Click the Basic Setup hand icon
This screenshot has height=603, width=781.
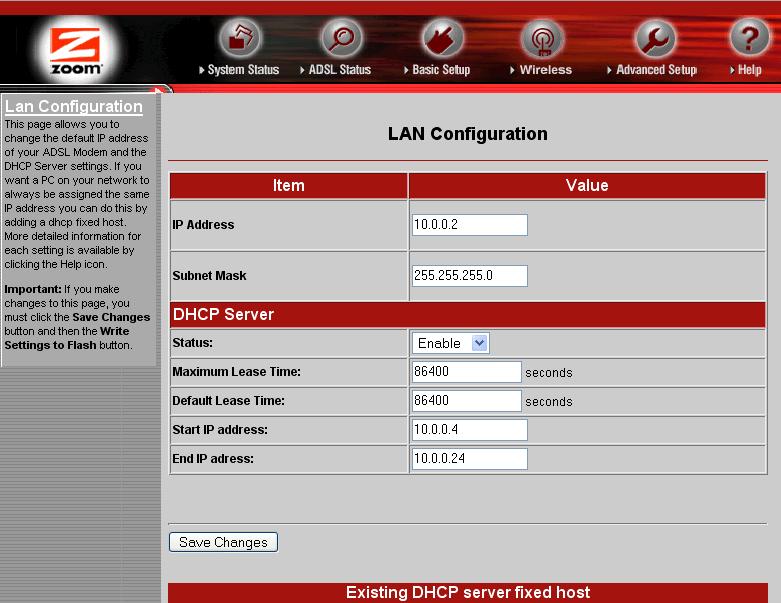pos(443,38)
